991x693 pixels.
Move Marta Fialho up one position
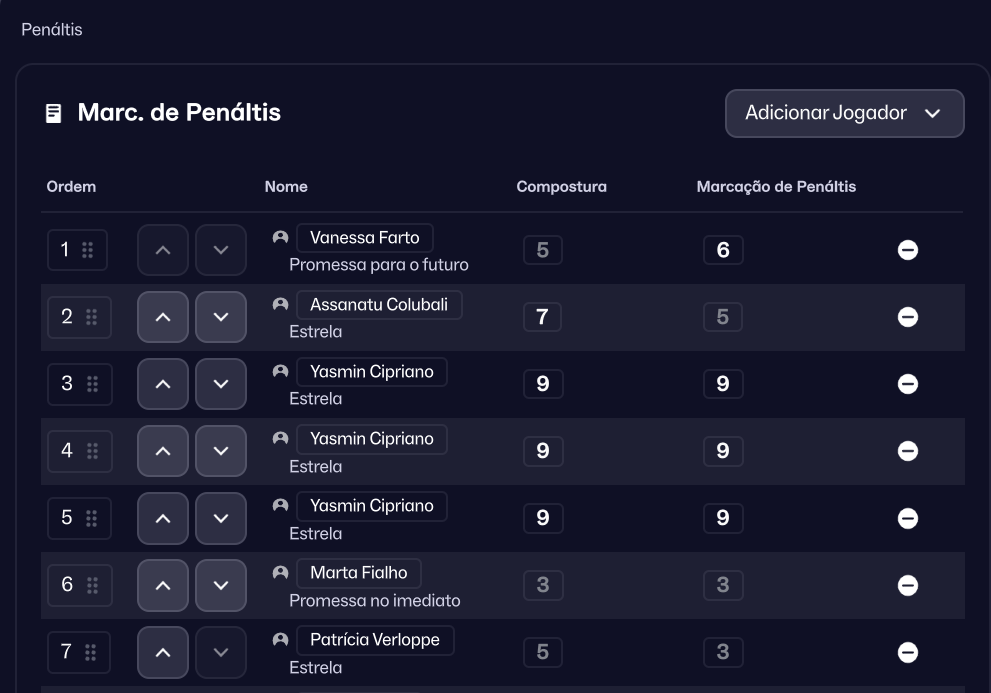click(x=163, y=585)
